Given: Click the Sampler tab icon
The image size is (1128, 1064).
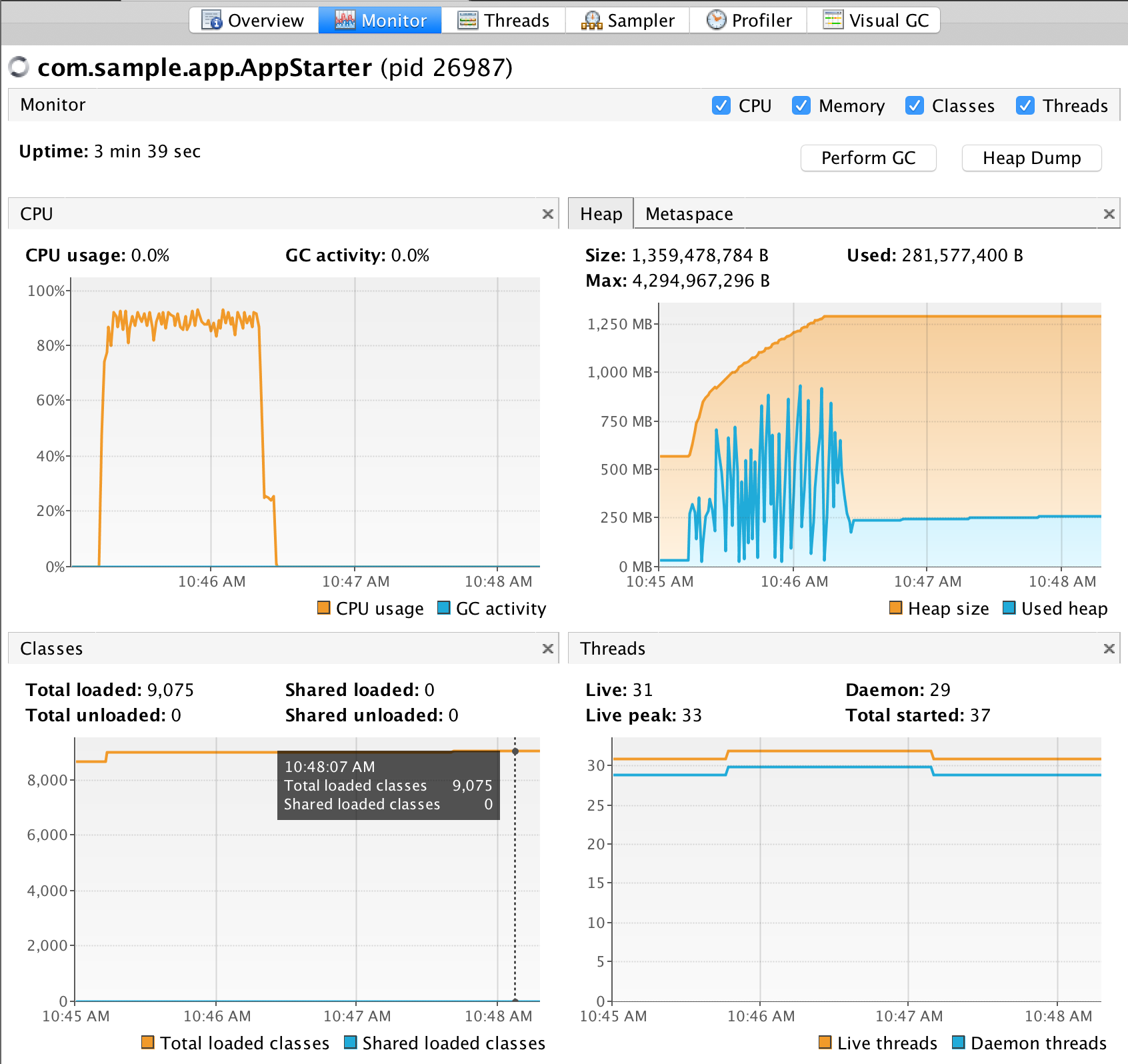Looking at the screenshot, I should tap(591, 20).
